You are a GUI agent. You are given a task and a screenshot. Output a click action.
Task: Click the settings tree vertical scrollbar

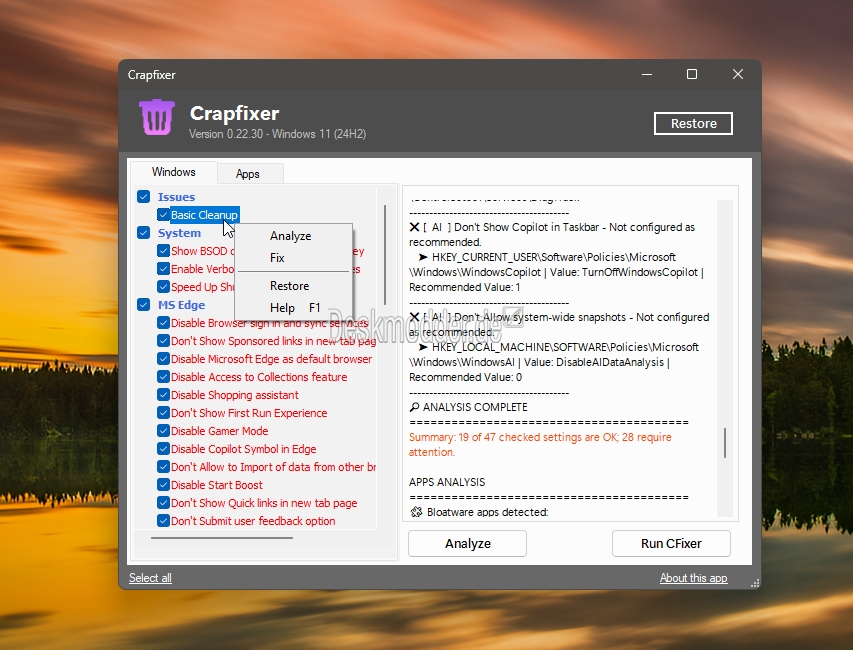(x=385, y=255)
